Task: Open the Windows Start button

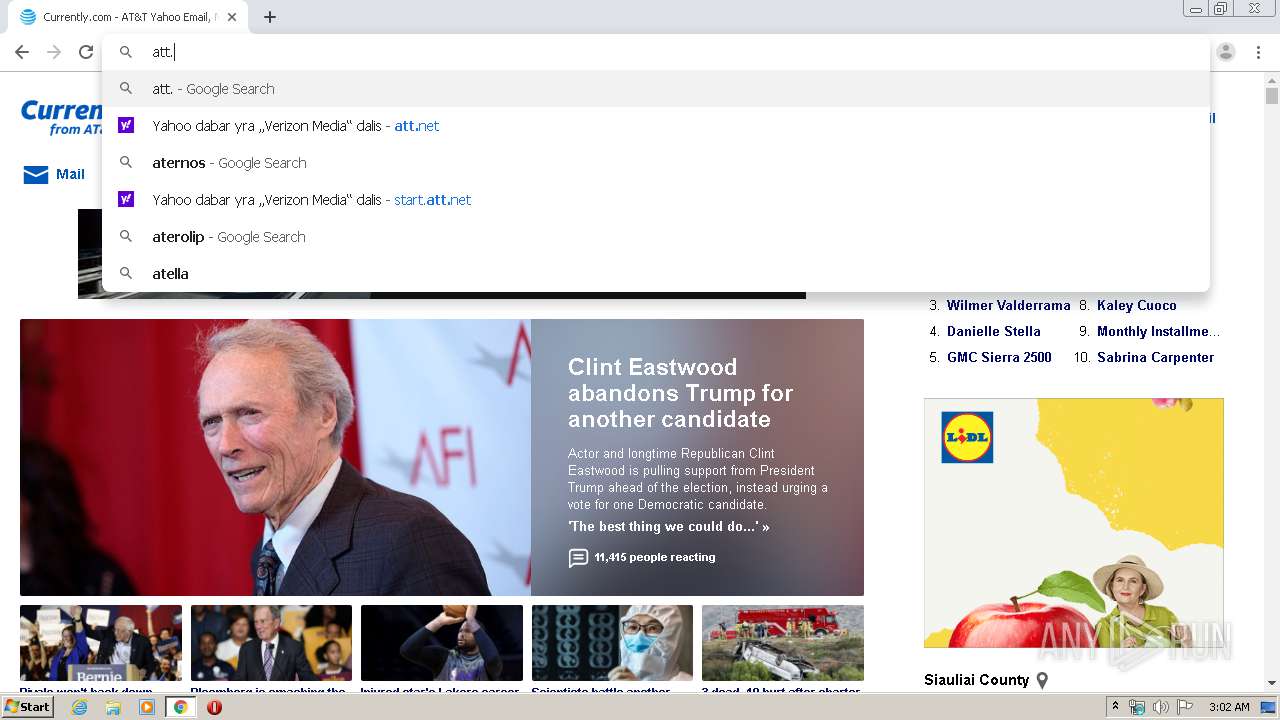Action: [x=28, y=707]
